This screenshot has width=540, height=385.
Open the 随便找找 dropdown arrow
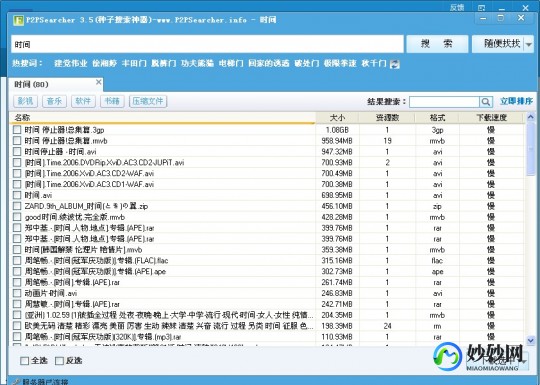(x=529, y=44)
